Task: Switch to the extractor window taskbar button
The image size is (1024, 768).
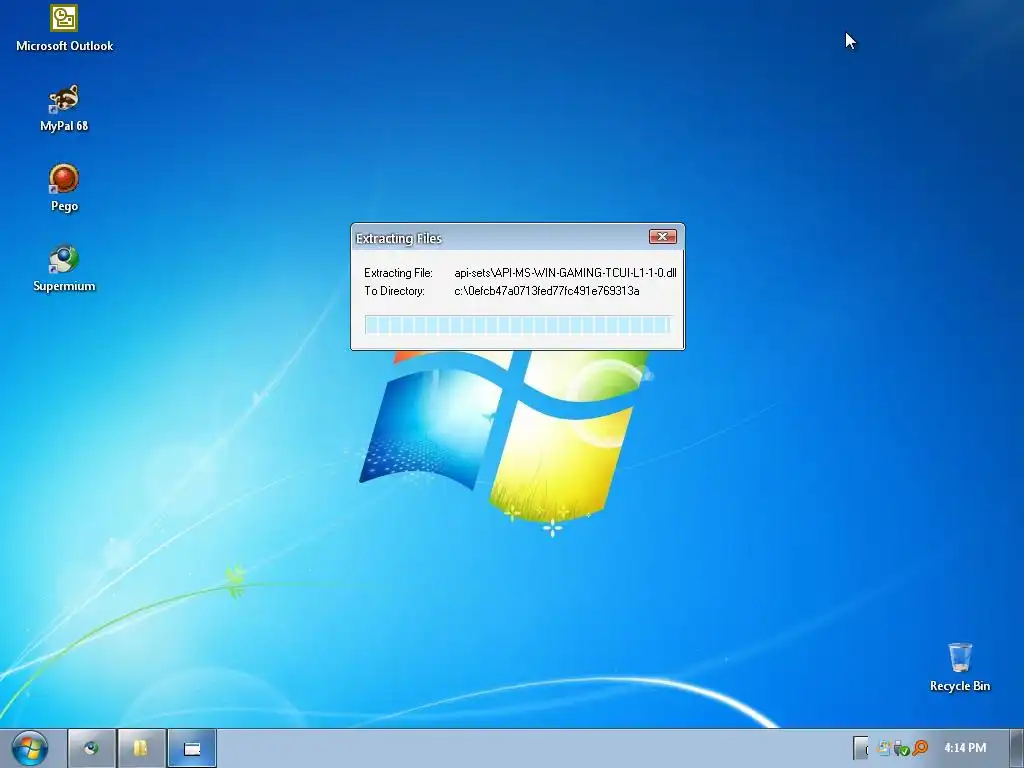Action: (192, 748)
